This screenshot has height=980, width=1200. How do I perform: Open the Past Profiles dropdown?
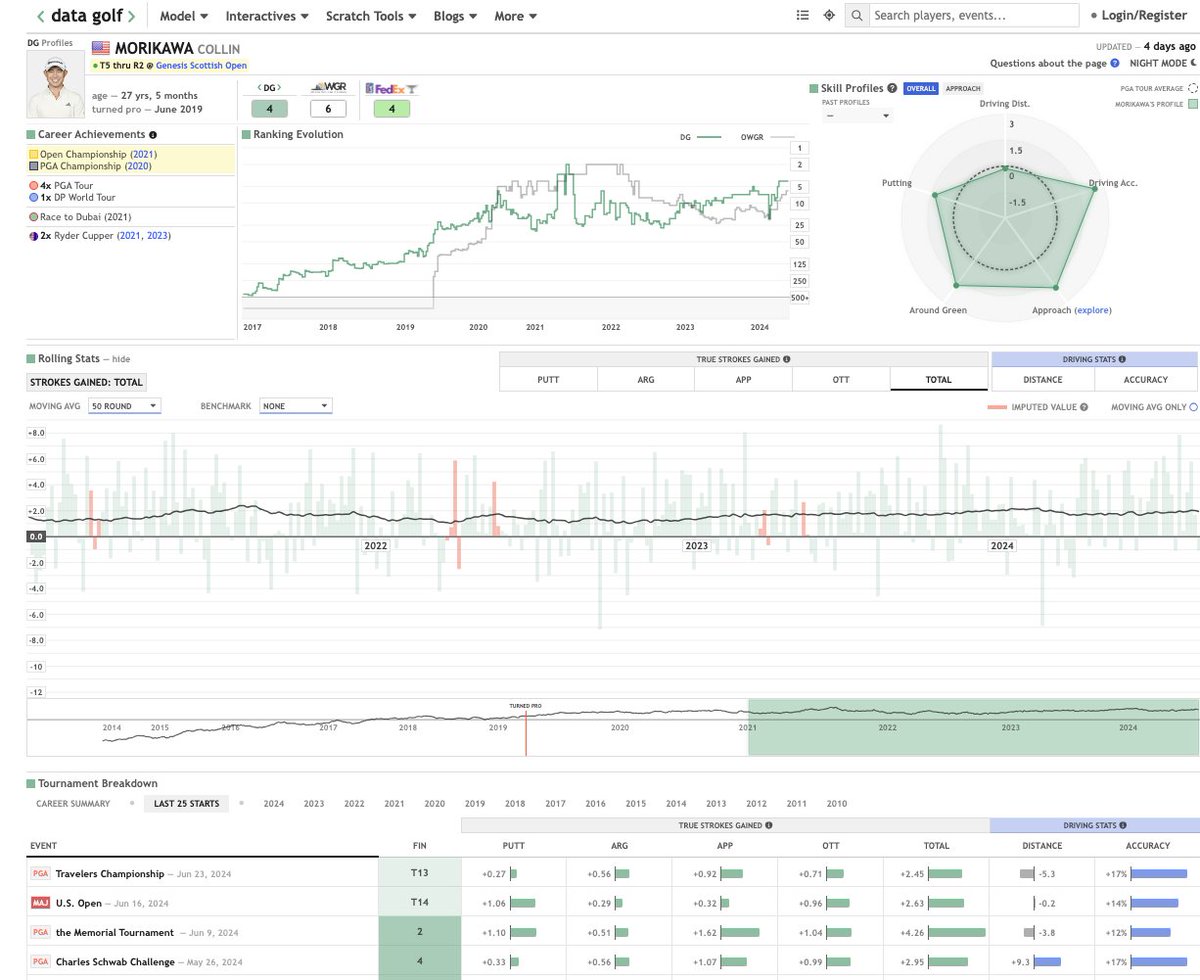tap(858, 116)
